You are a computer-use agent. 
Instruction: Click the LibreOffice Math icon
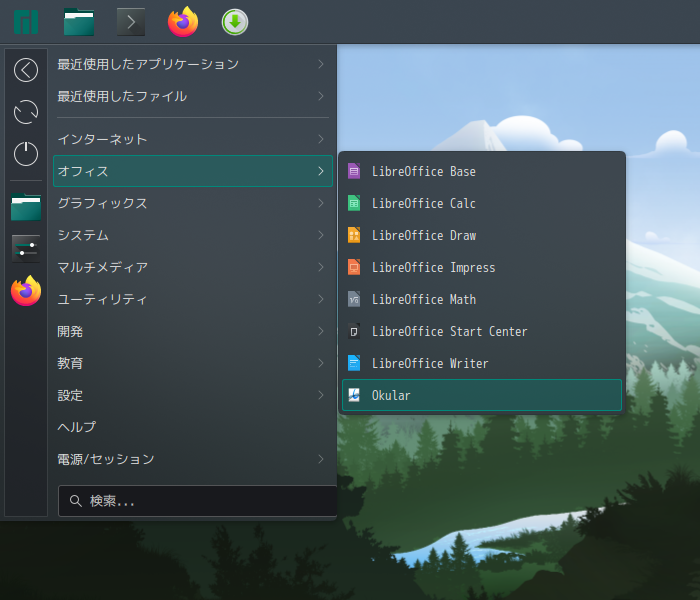coord(354,299)
